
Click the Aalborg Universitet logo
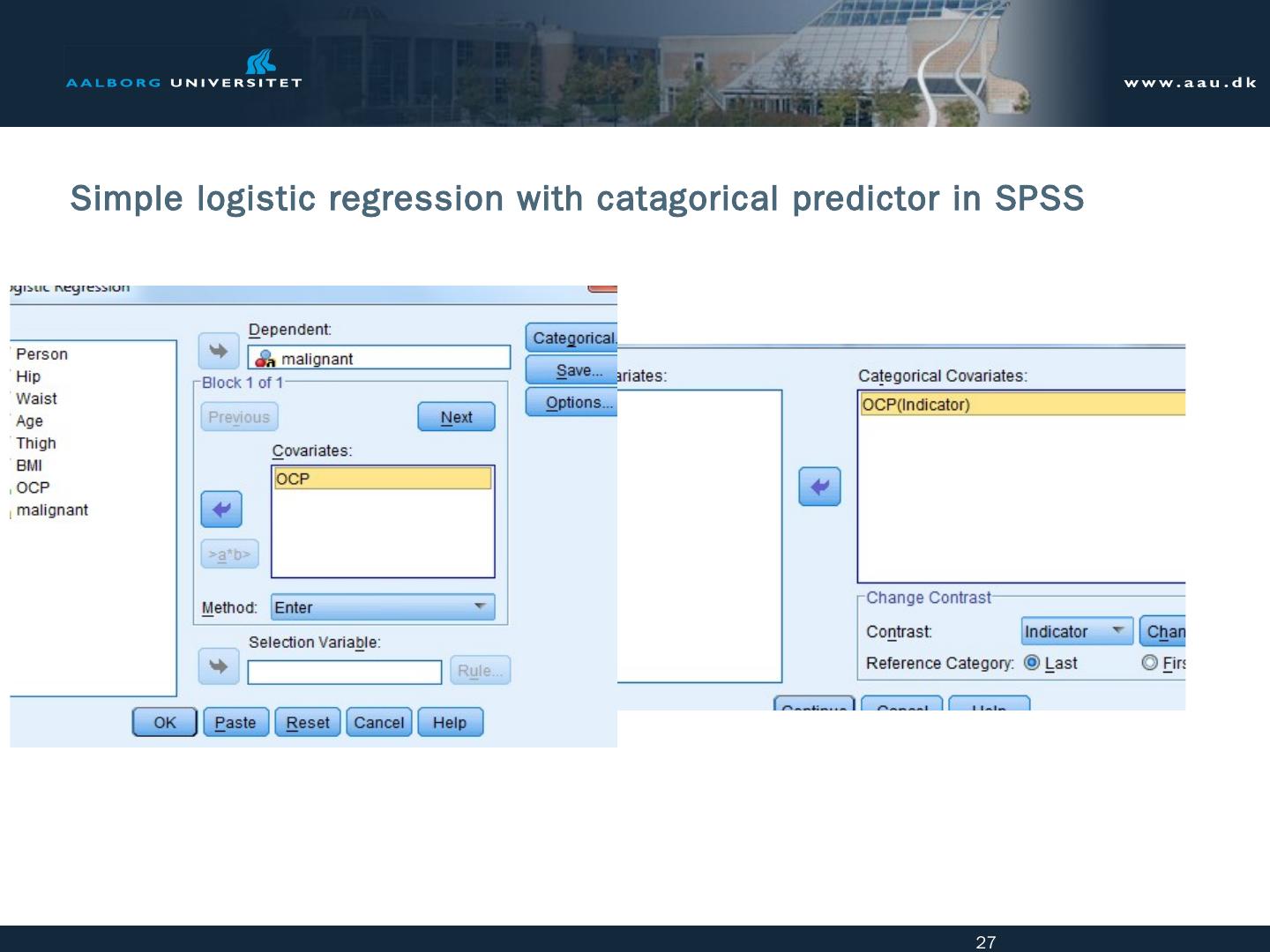[183, 71]
